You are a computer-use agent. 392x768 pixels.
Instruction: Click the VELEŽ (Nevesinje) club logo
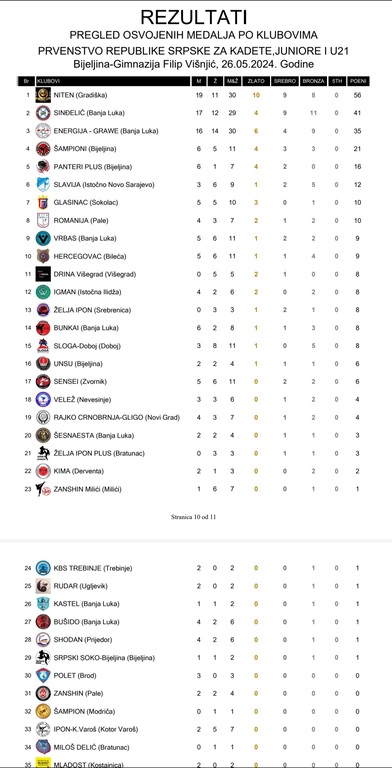click(x=43, y=399)
